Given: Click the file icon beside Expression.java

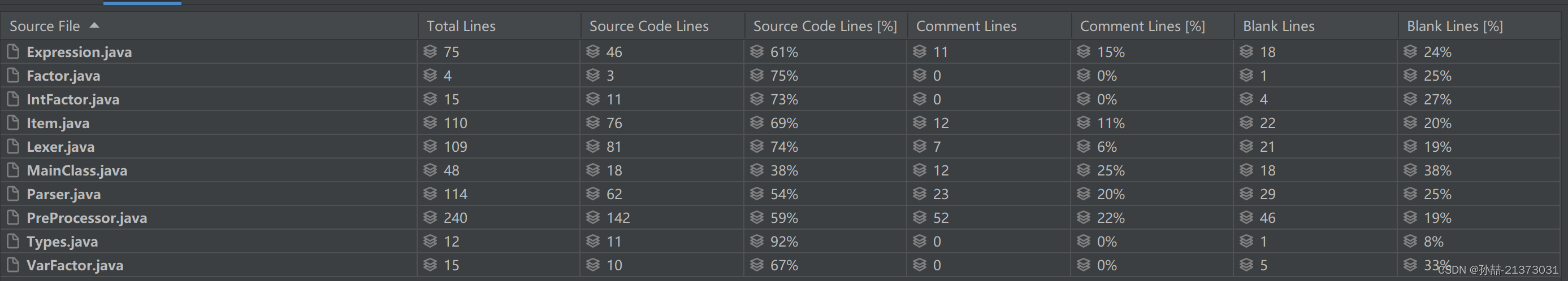Looking at the screenshot, I should [13, 52].
